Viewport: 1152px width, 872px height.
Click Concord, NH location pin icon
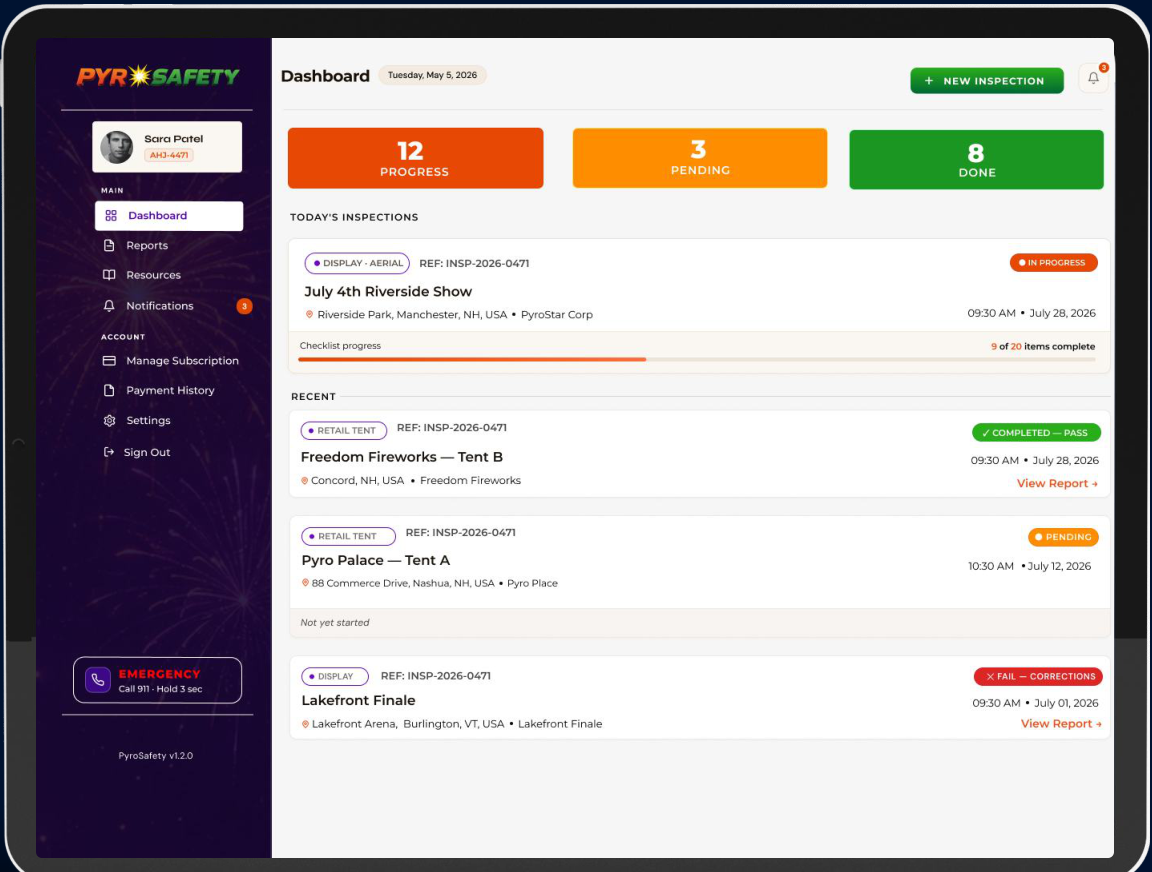305,480
